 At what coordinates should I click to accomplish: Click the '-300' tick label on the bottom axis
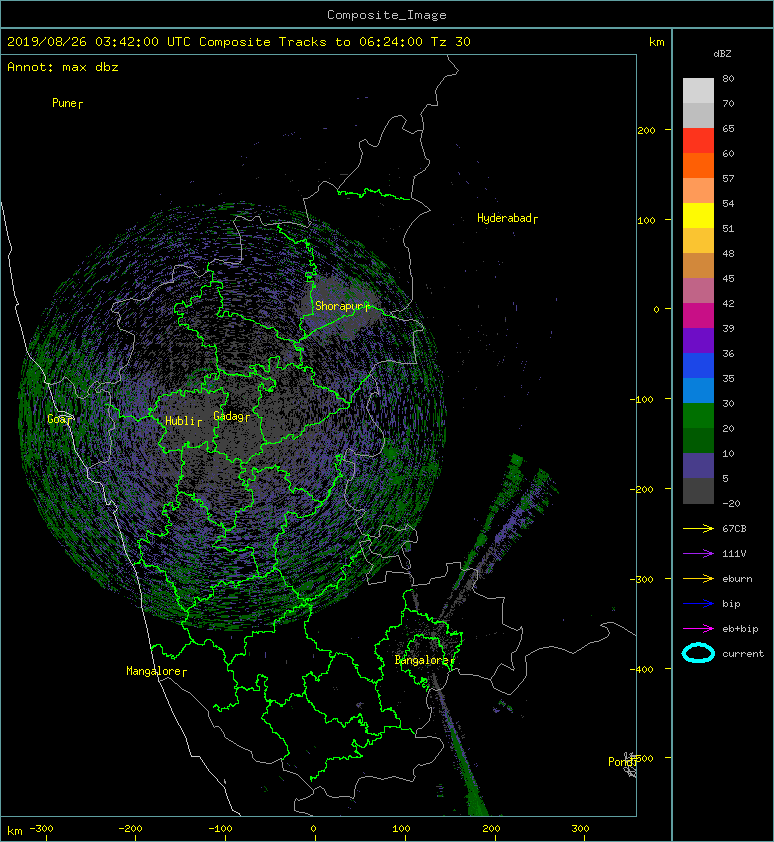tap(41, 829)
